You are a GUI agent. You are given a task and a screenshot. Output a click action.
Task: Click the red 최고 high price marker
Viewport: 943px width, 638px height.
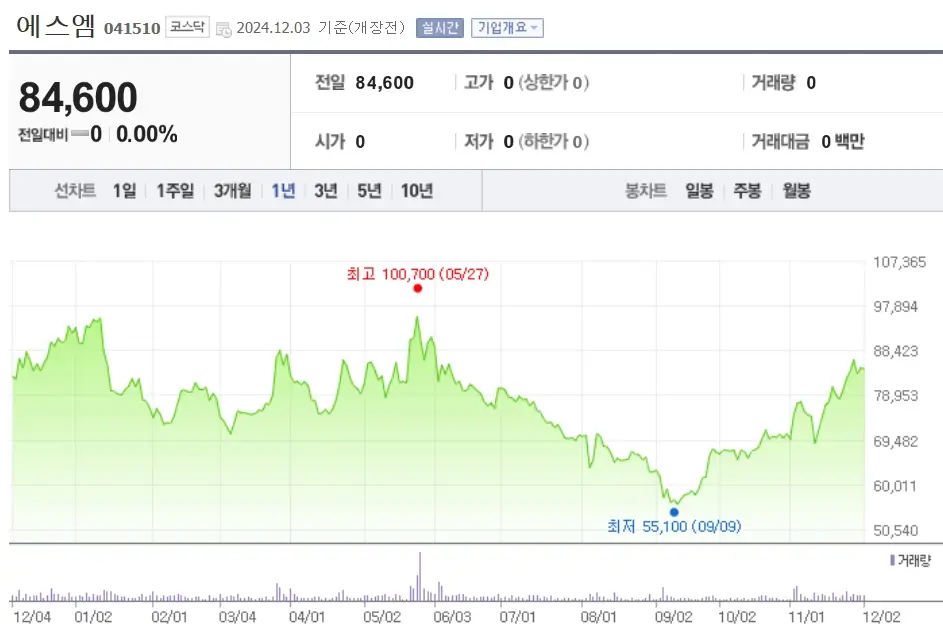[417, 288]
